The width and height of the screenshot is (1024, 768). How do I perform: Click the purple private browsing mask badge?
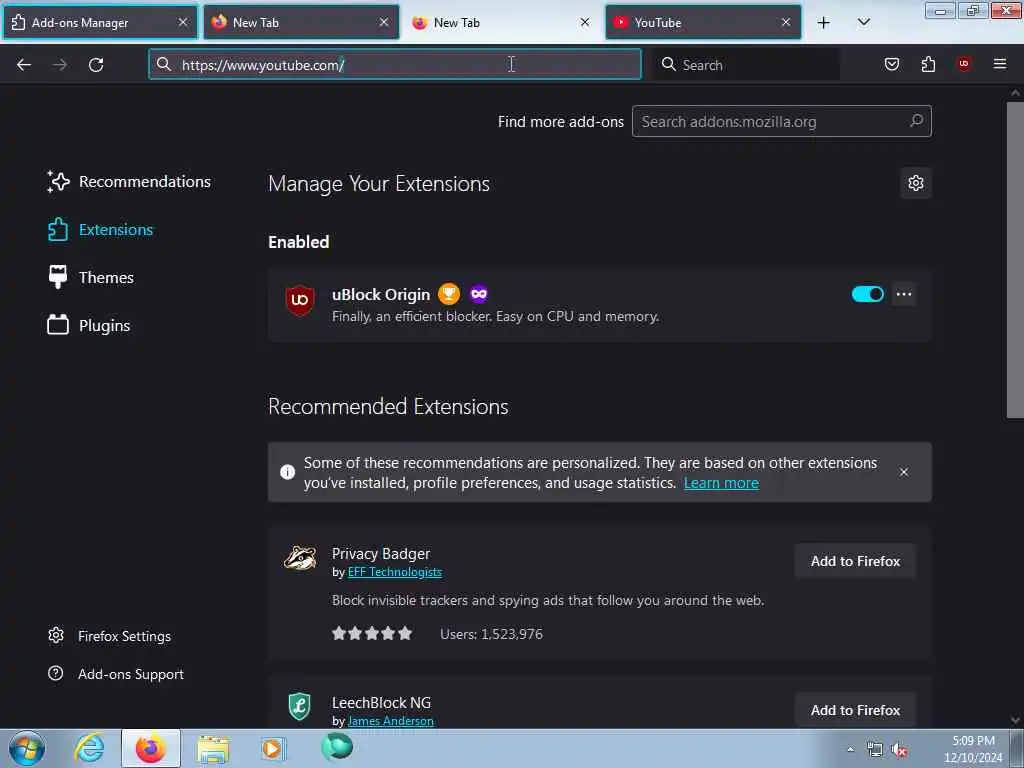[479, 294]
